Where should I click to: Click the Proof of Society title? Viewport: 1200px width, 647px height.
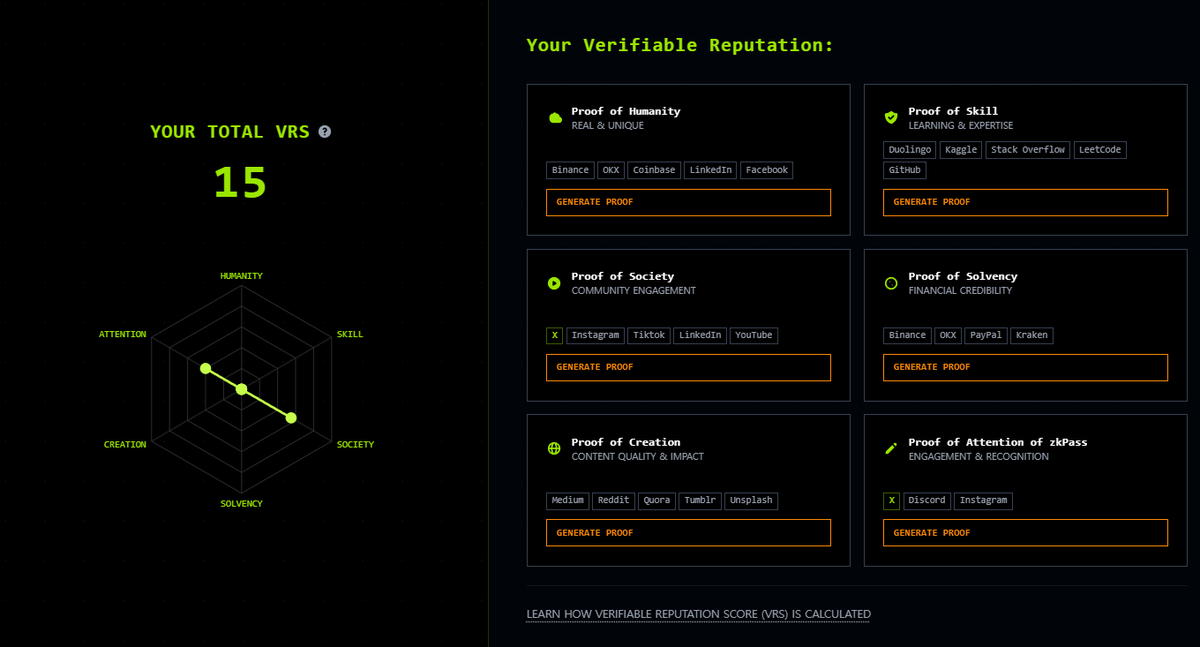pos(623,276)
